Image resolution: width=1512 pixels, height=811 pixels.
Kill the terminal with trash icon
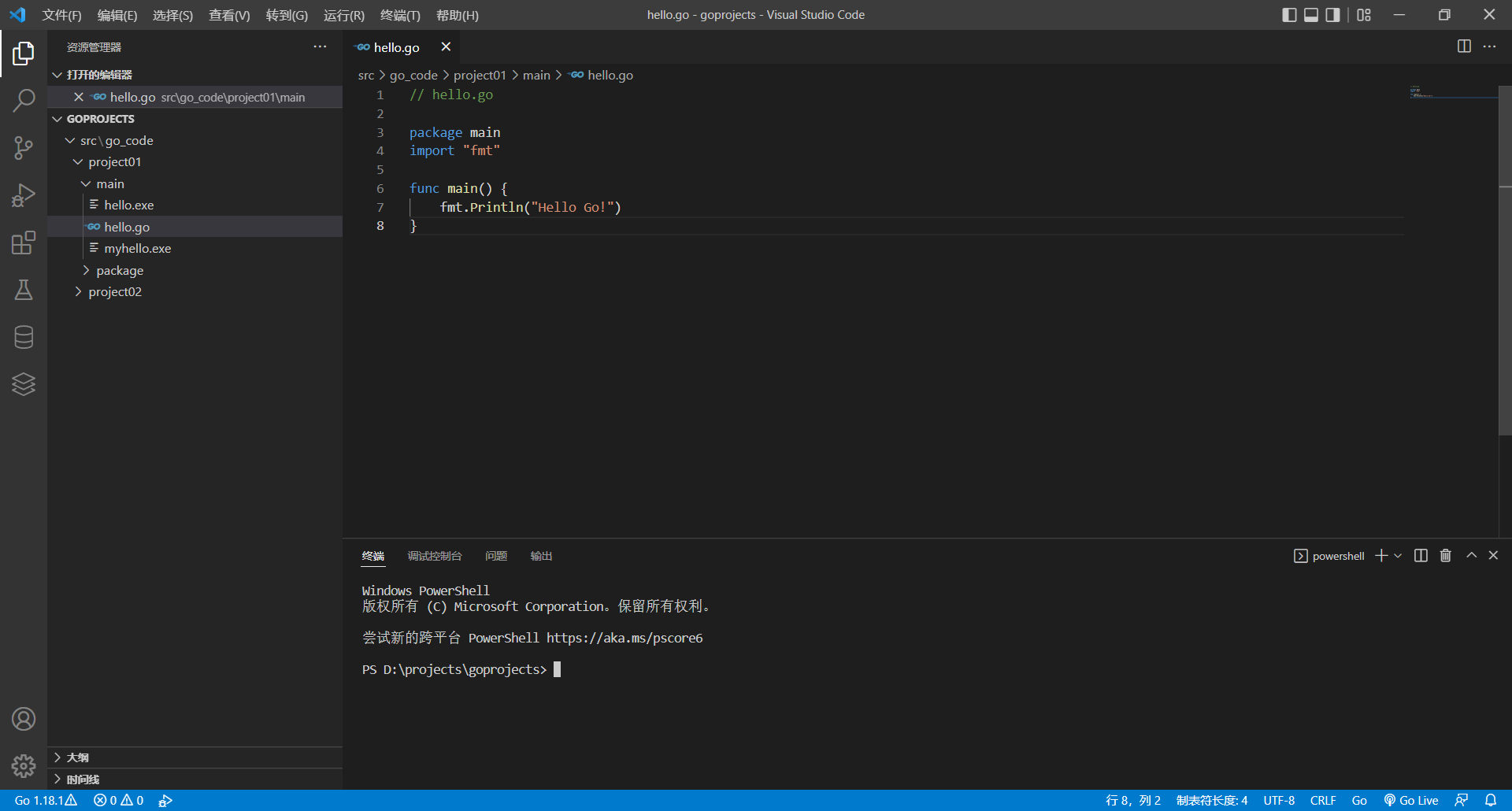tap(1446, 556)
